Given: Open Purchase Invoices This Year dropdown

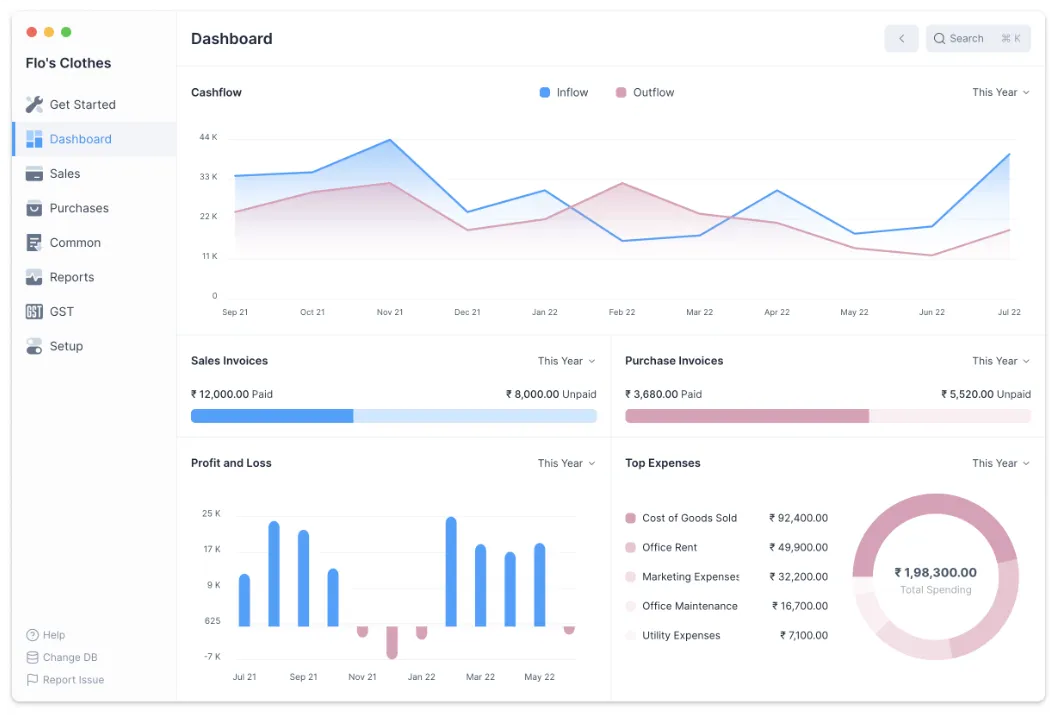Looking at the screenshot, I should pos(1000,361).
